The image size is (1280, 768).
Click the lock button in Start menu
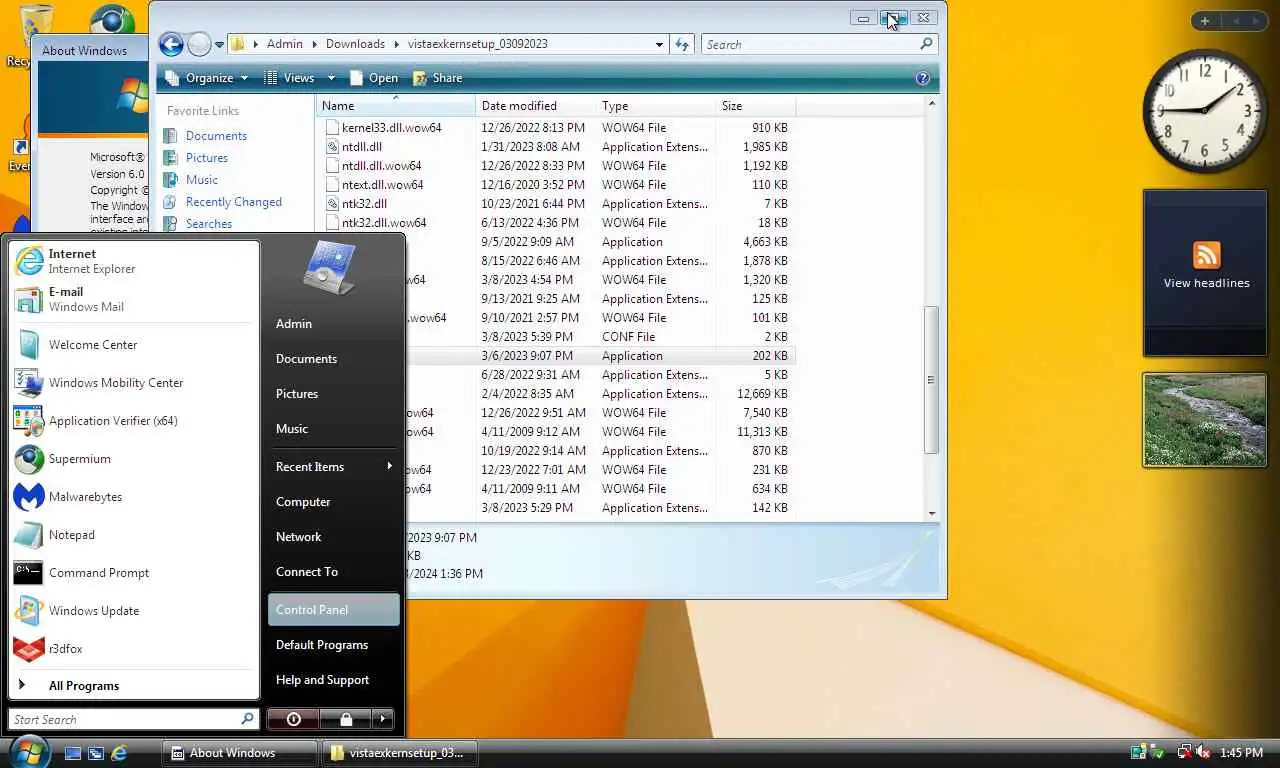(346, 719)
